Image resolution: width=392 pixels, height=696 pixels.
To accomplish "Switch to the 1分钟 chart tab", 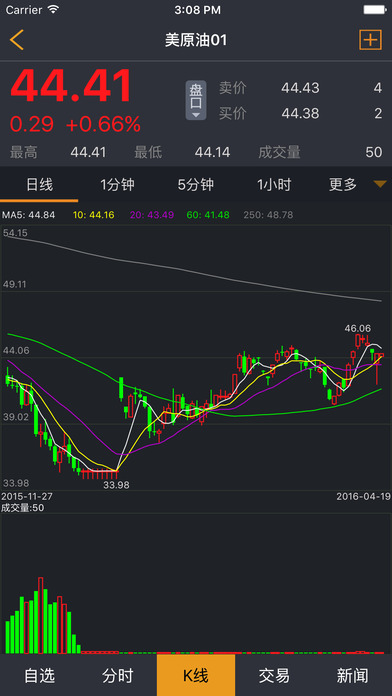I will [117, 184].
